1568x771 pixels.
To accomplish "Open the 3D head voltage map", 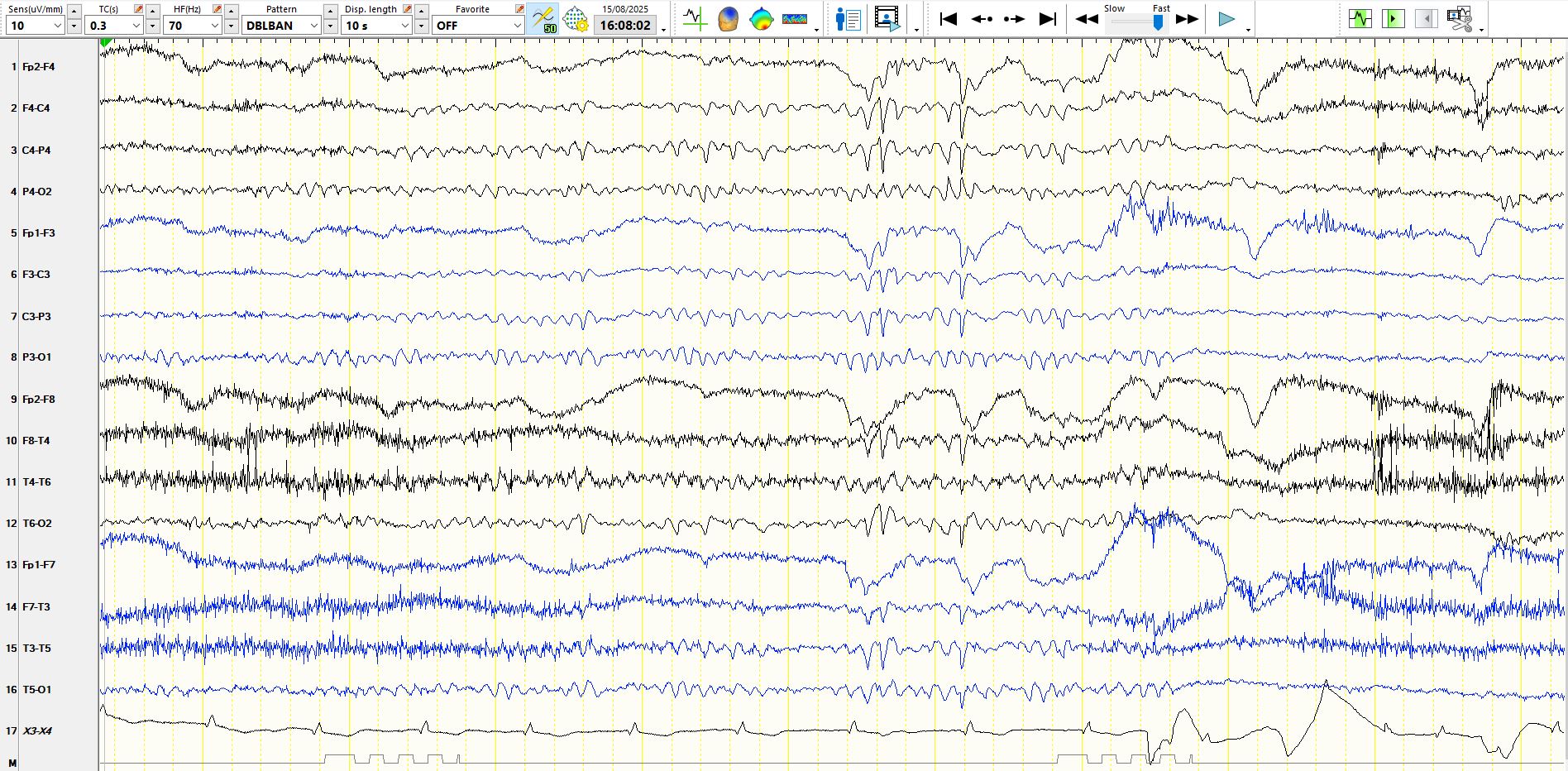I will point(728,18).
